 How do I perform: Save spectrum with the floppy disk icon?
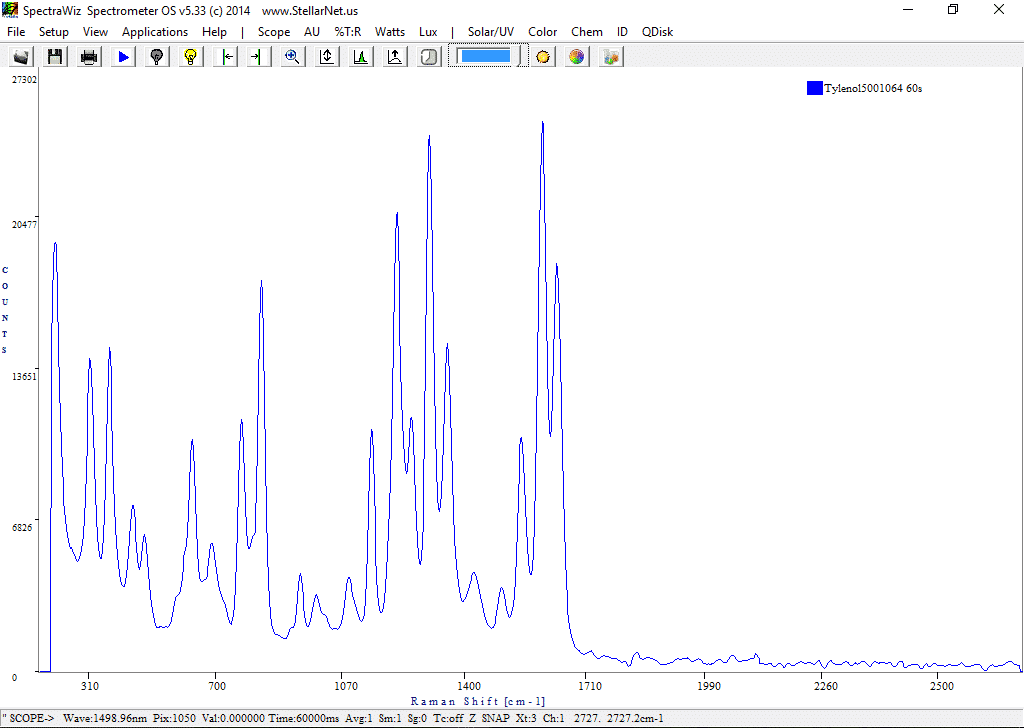tap(55, 57)
